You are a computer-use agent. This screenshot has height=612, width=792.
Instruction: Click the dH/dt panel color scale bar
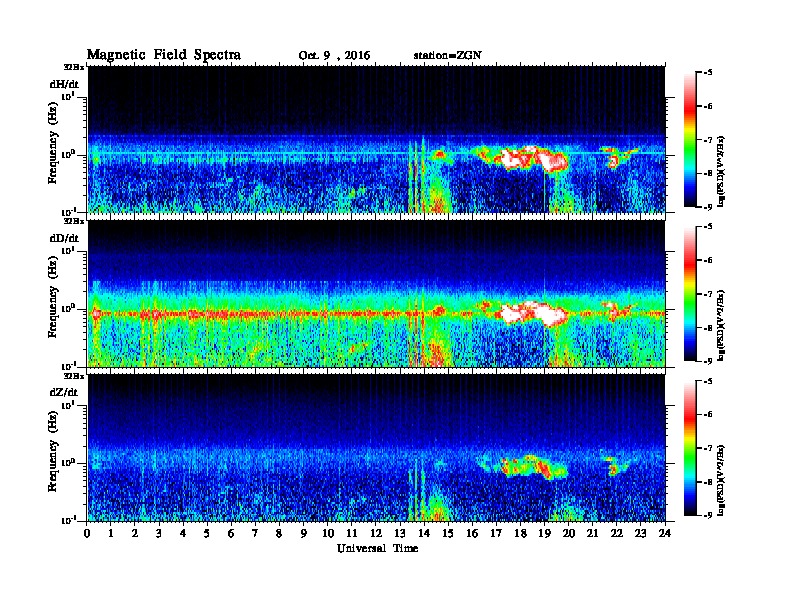(690, 139)
